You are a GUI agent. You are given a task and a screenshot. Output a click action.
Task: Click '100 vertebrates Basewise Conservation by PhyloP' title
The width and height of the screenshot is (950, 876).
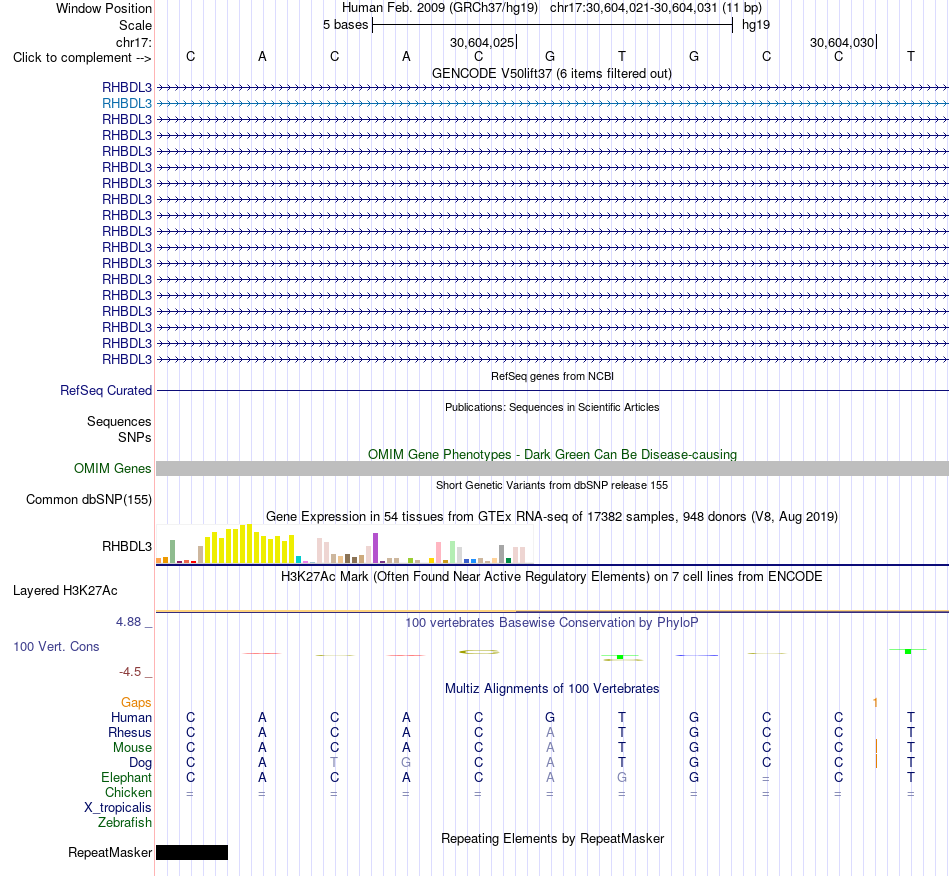click(552, 622)
